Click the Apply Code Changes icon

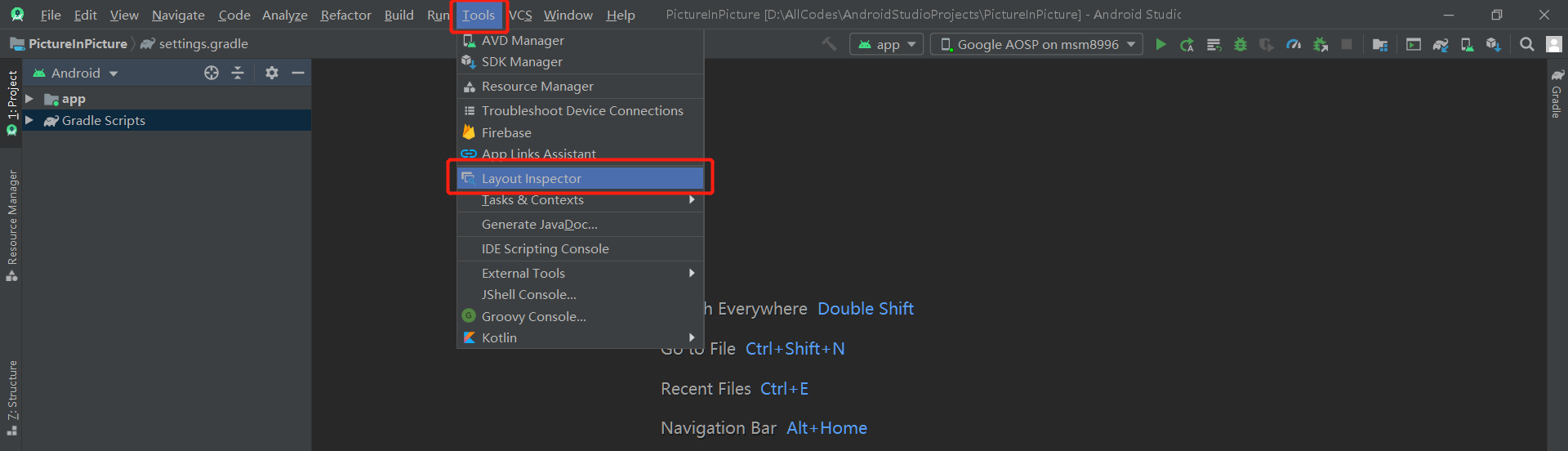pos(1214,44)
